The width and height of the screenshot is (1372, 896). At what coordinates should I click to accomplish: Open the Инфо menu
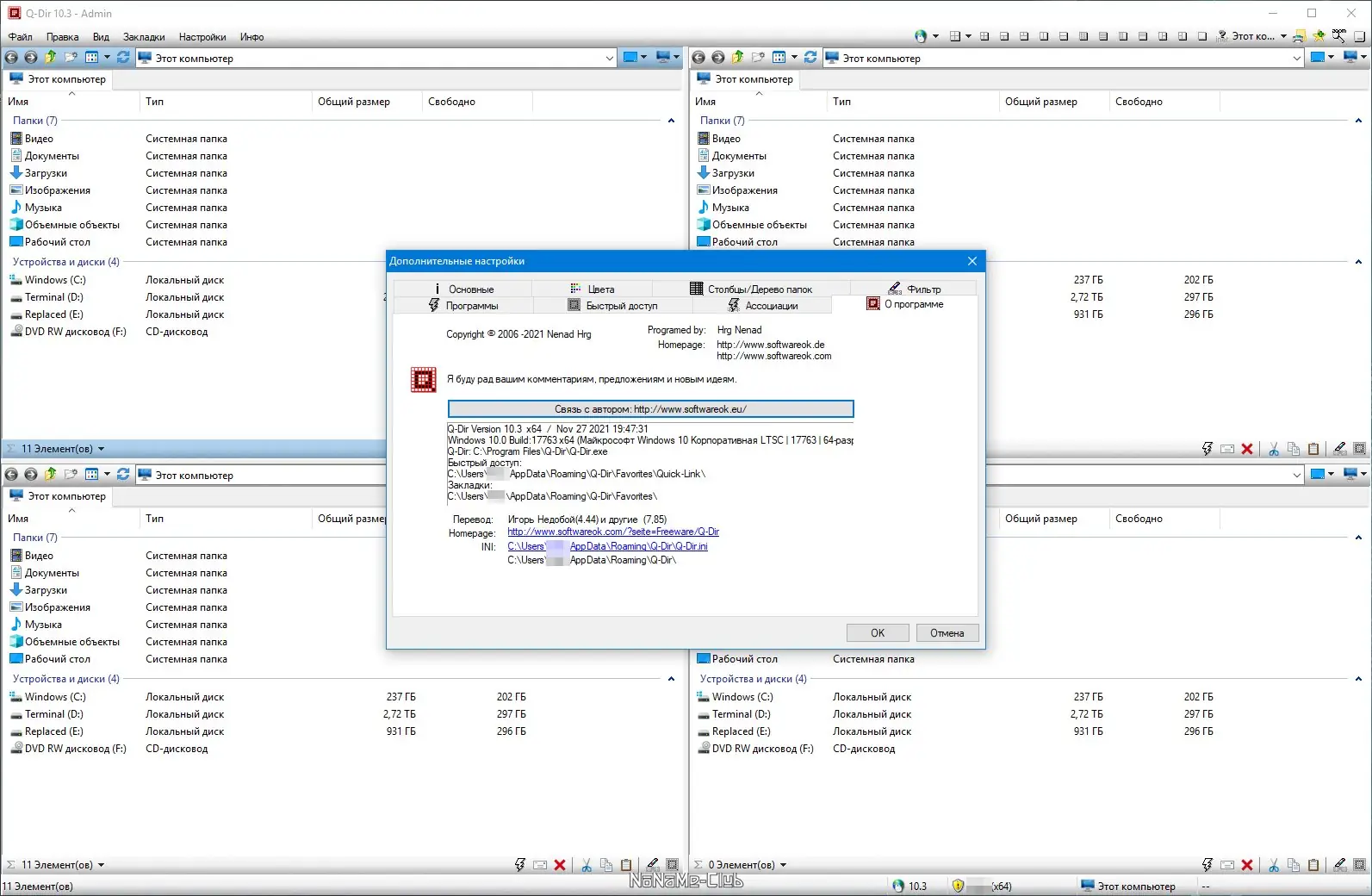pos(251,37)
